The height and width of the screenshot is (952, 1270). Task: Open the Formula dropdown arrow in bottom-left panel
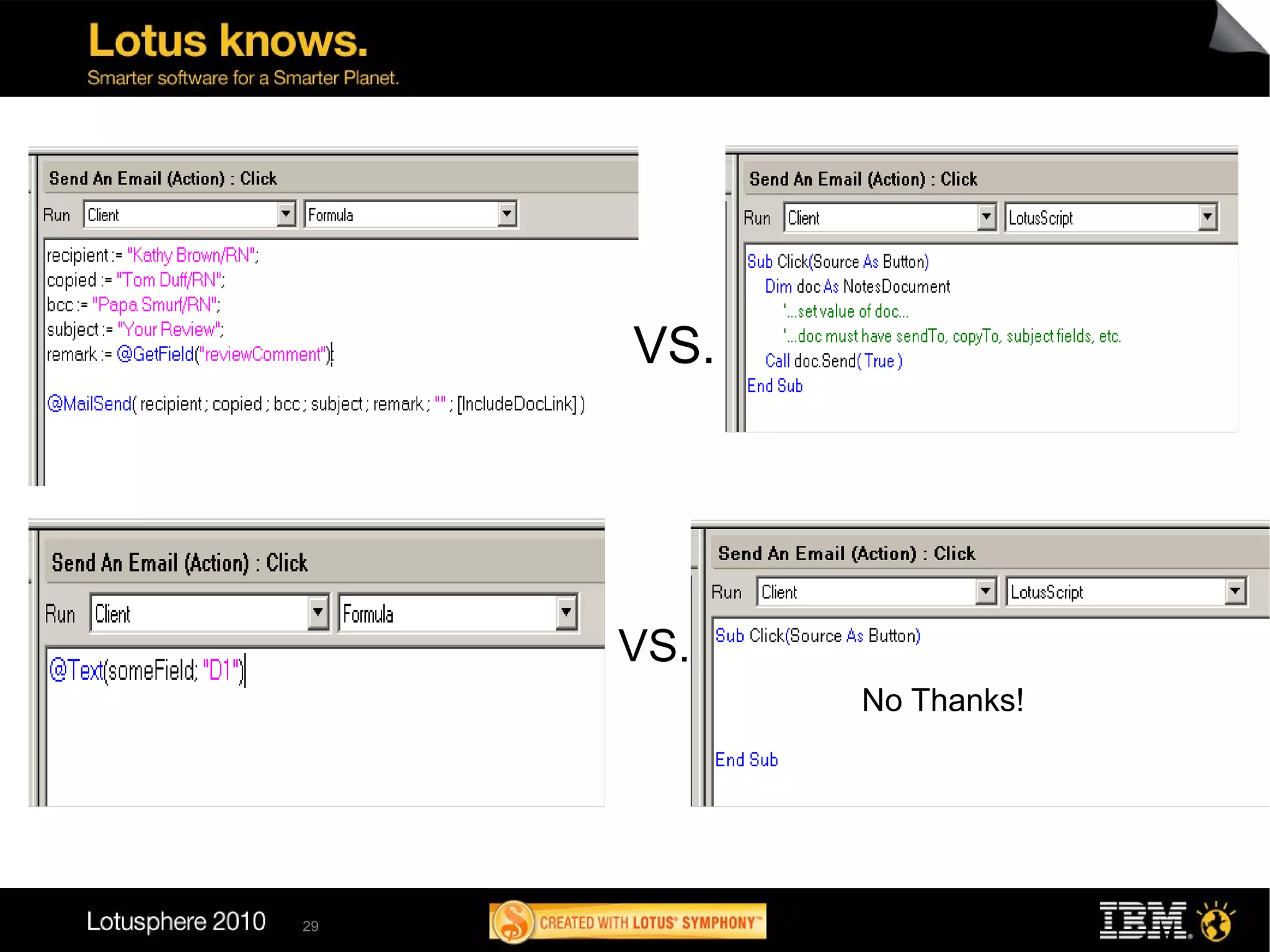[x=566, y=613]
